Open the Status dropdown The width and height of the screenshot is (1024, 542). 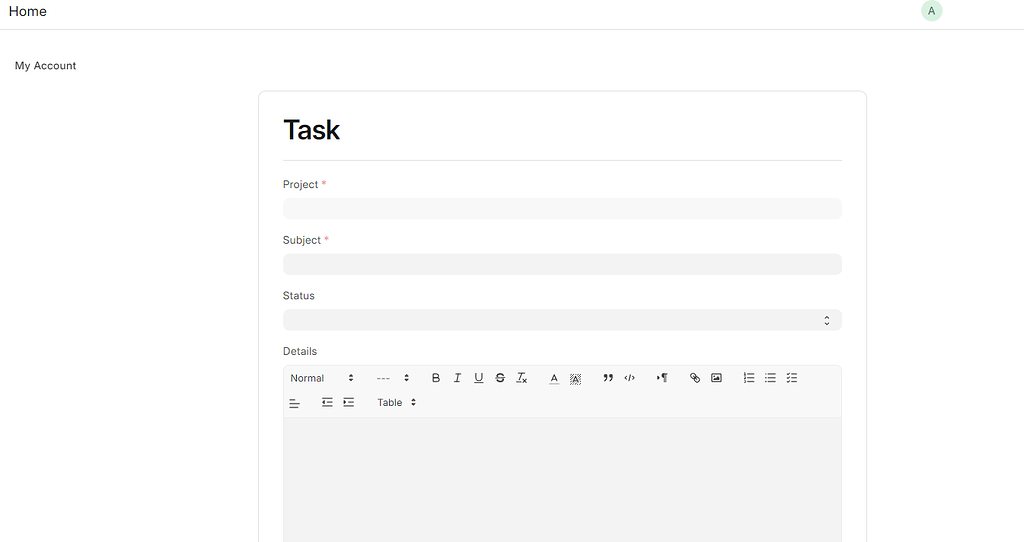(562, 320)
